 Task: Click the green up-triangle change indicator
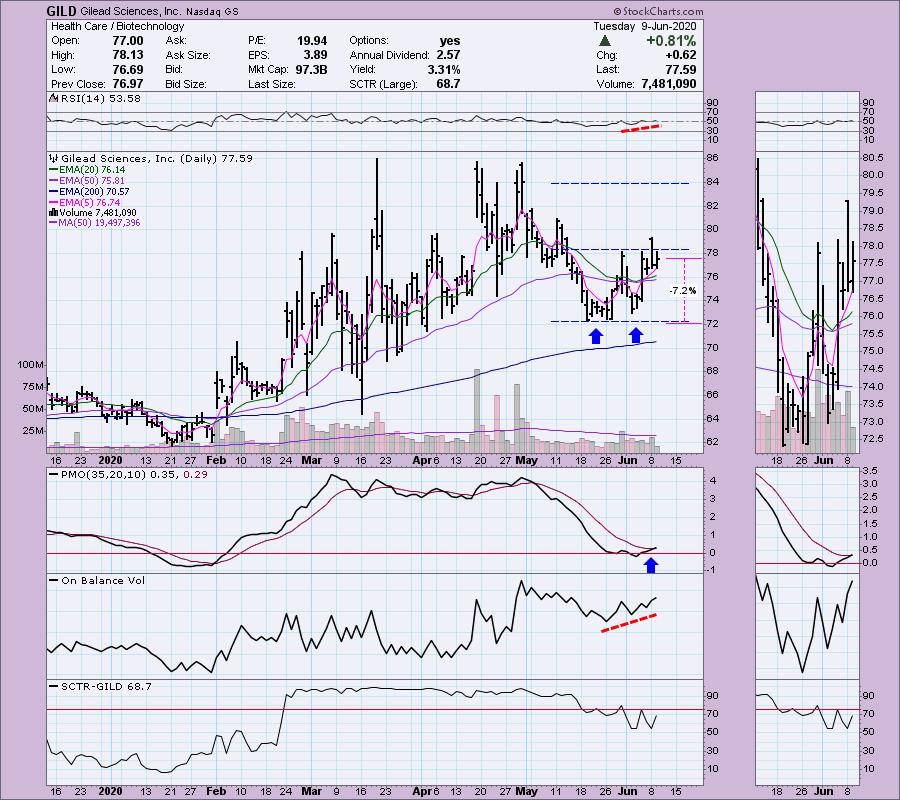(x=604, y=41)
